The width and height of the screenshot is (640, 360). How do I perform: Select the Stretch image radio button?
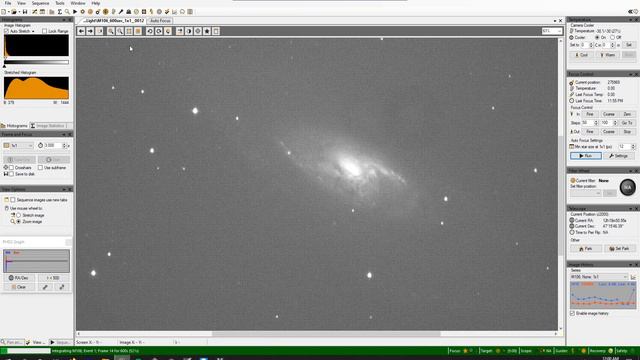click(x=18, y=215)
